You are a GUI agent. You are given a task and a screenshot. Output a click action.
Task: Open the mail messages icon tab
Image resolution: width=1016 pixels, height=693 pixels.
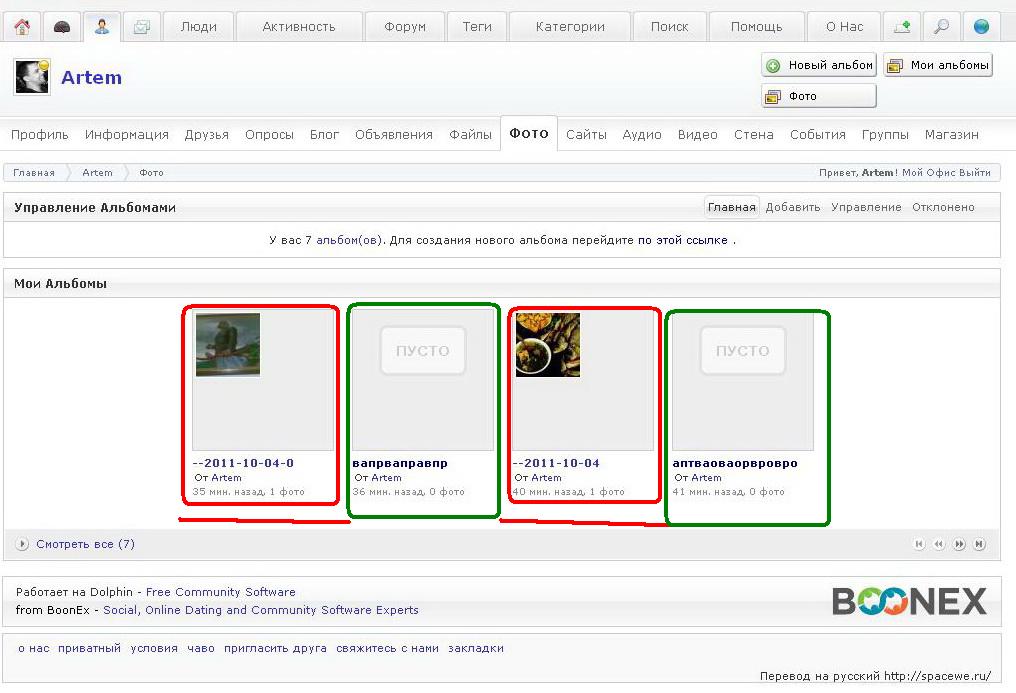click(142, 27)
